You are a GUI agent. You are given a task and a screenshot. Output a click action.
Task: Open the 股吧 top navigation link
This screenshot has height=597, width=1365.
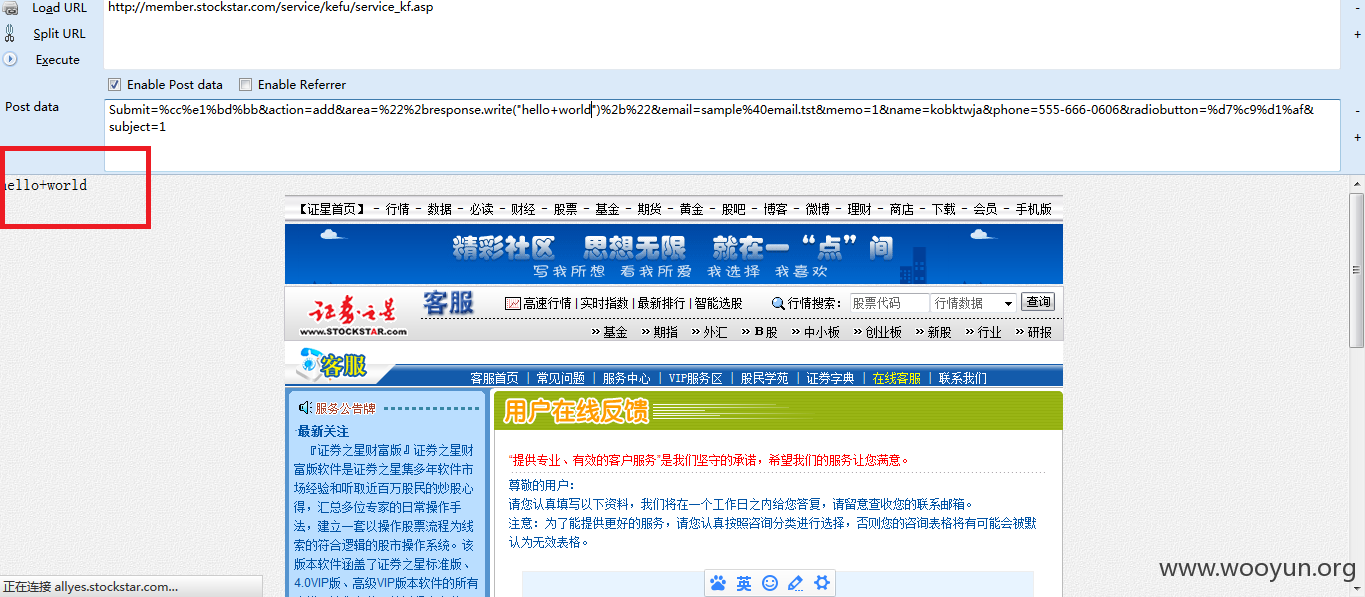[733, 209]
